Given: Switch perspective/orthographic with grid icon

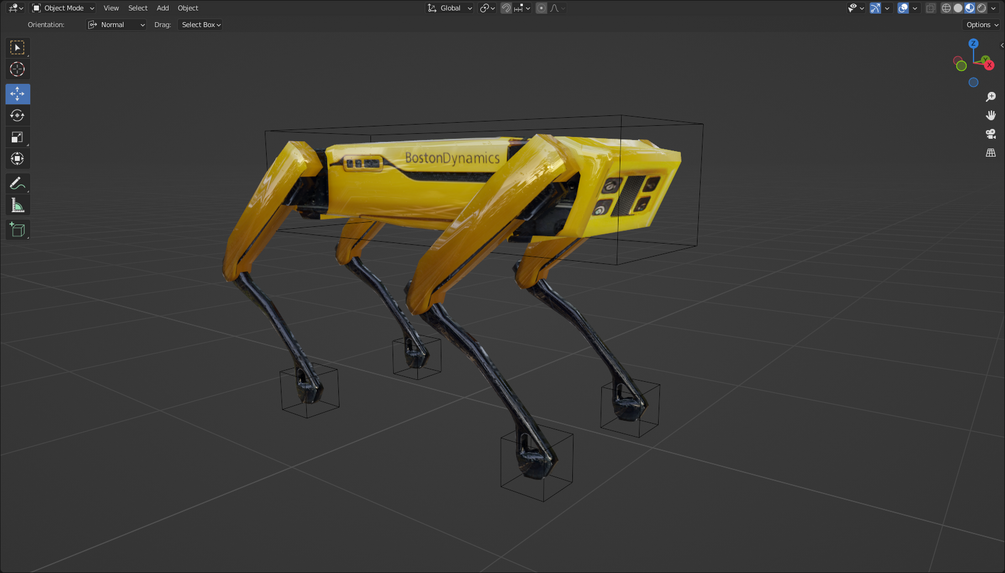Looking at the screenshot, I should tap(991, 153).
